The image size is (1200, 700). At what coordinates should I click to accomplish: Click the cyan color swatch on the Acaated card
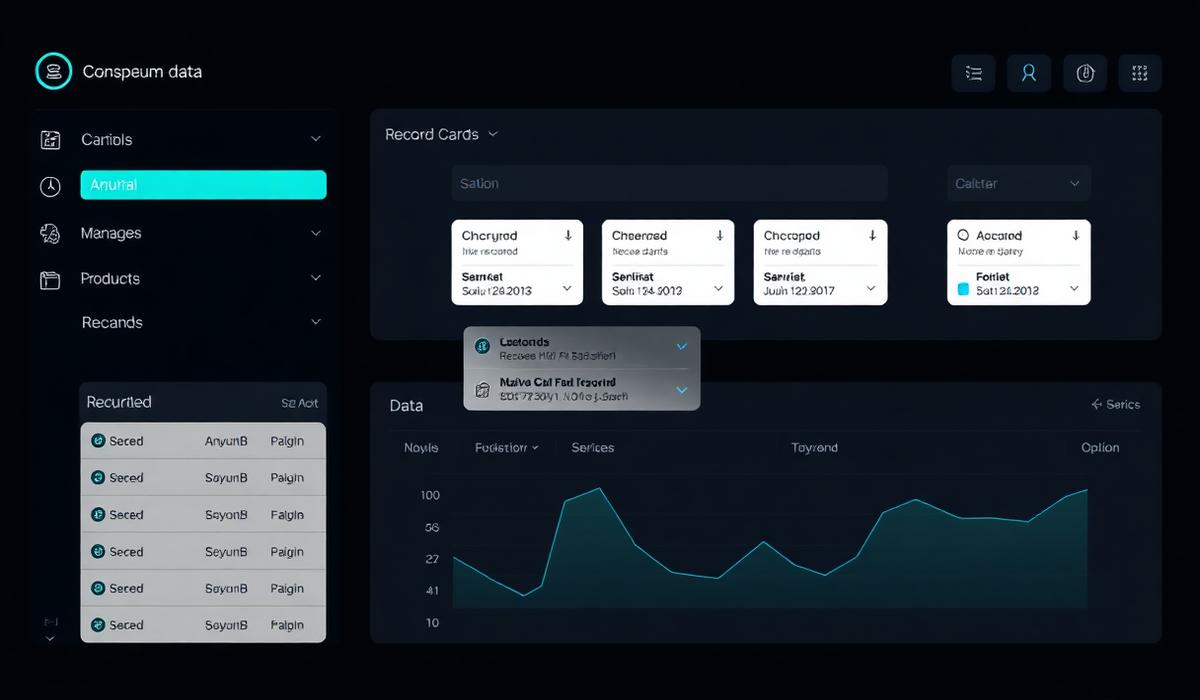click(x=964, y=289)
